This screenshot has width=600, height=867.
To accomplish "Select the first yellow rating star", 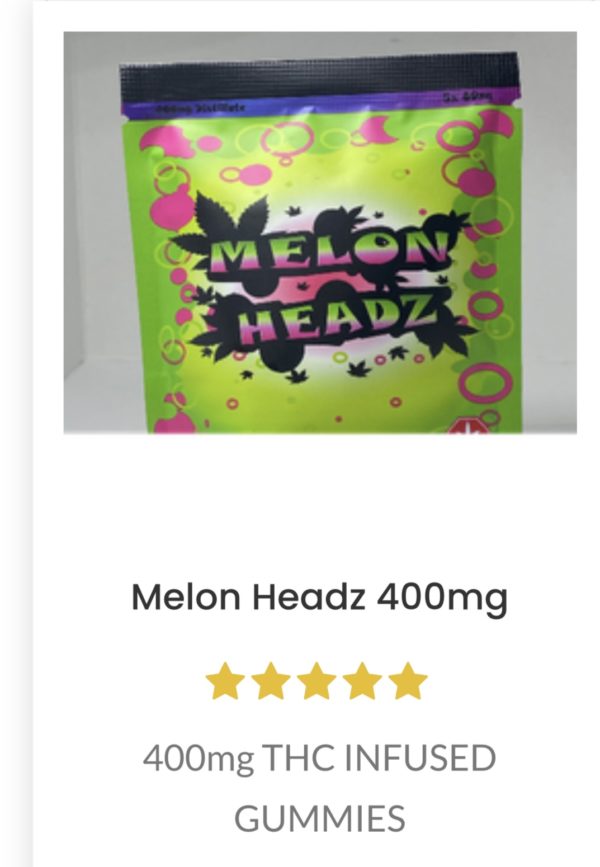I will [x=225, y=681].
